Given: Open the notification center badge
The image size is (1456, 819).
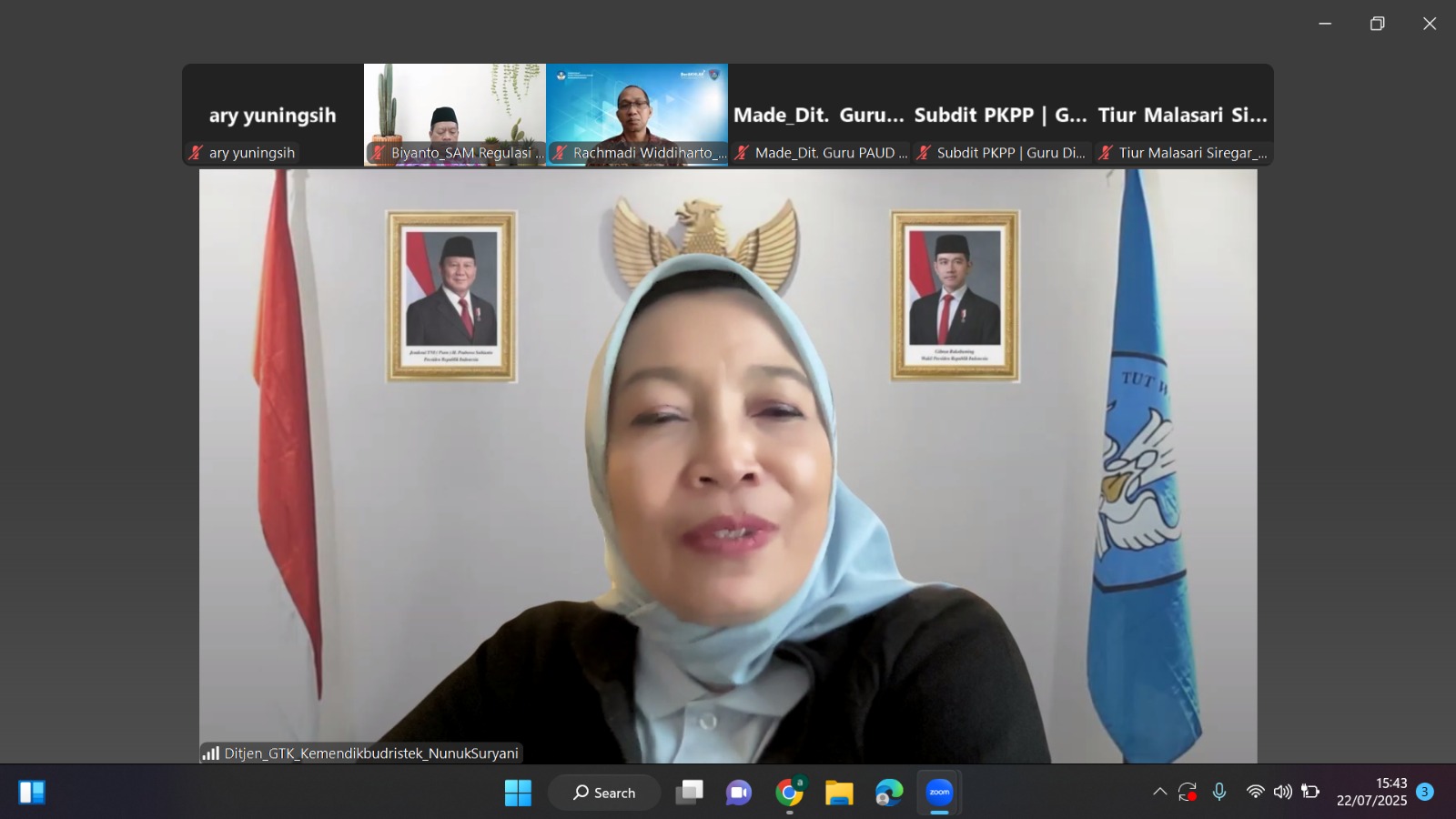Looking at the screenshot, I should point(1425,792).
